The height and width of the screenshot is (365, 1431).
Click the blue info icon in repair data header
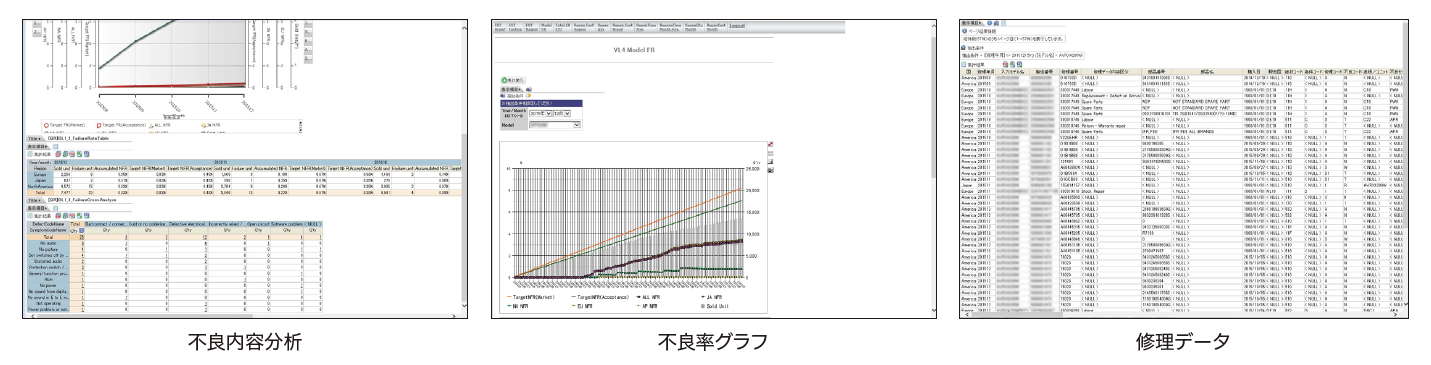coord(989,23)
